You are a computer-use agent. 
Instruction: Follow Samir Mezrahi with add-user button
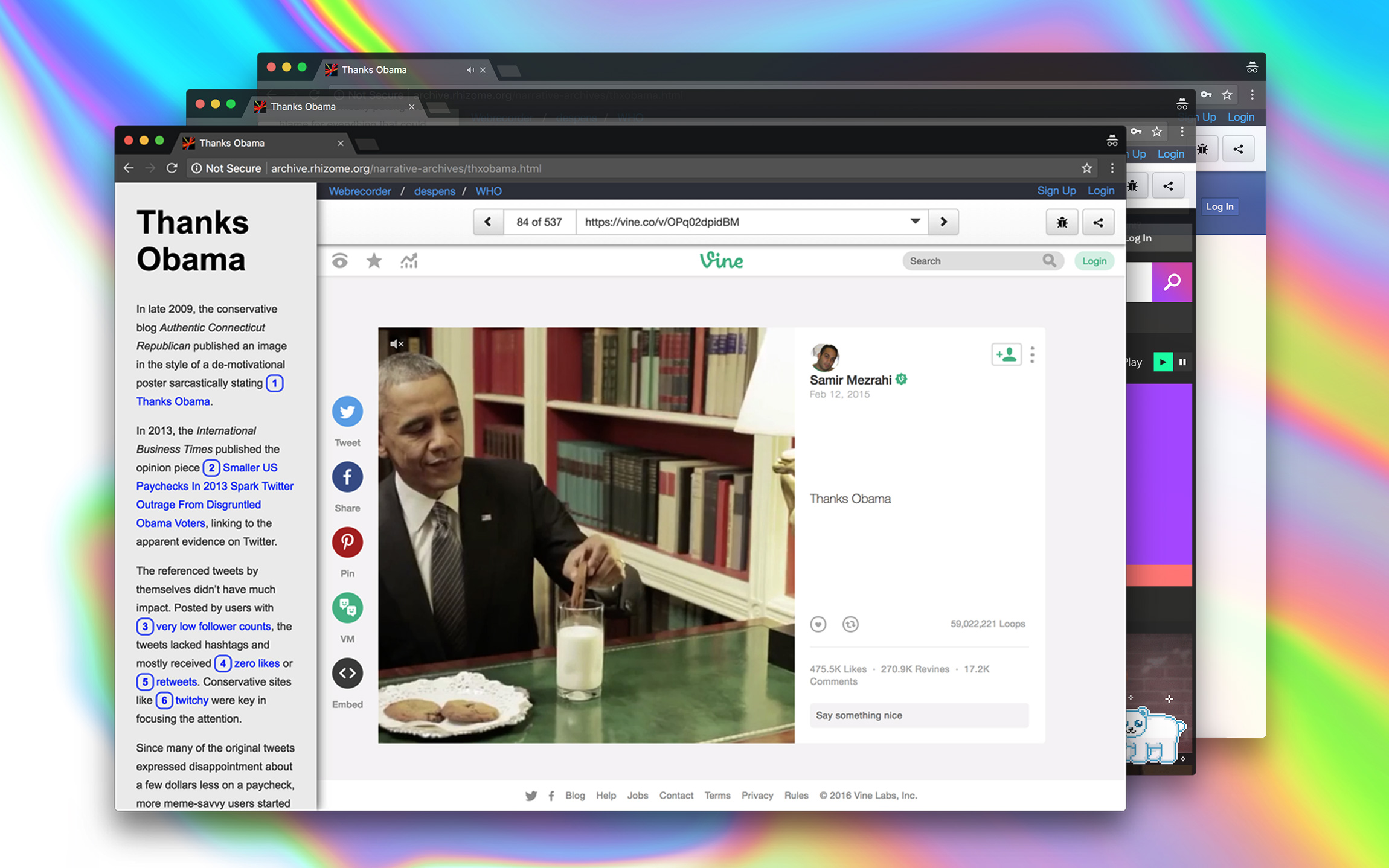tap(1006, 354)
